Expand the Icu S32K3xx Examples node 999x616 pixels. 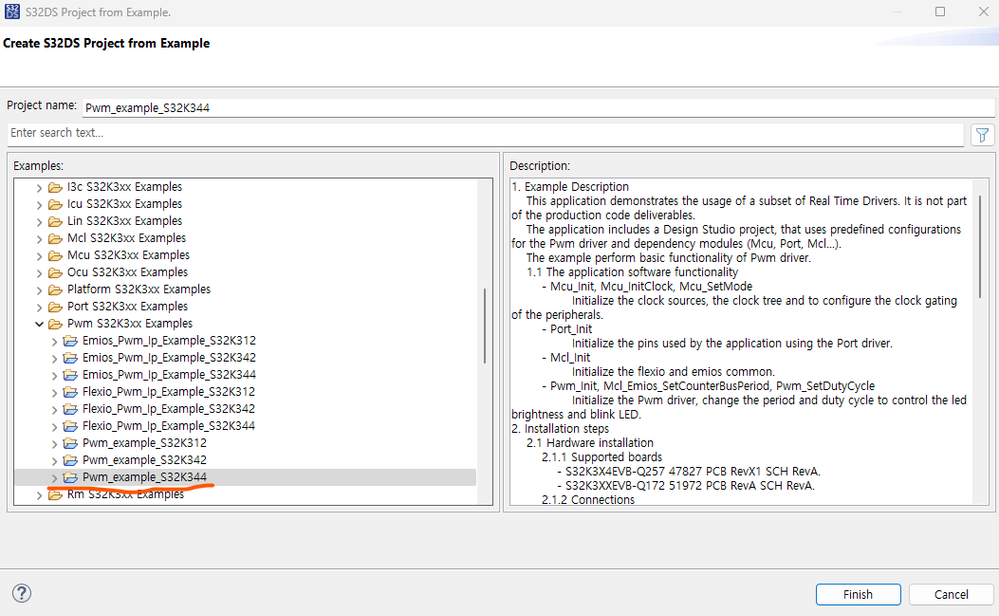tap(40, 205)
